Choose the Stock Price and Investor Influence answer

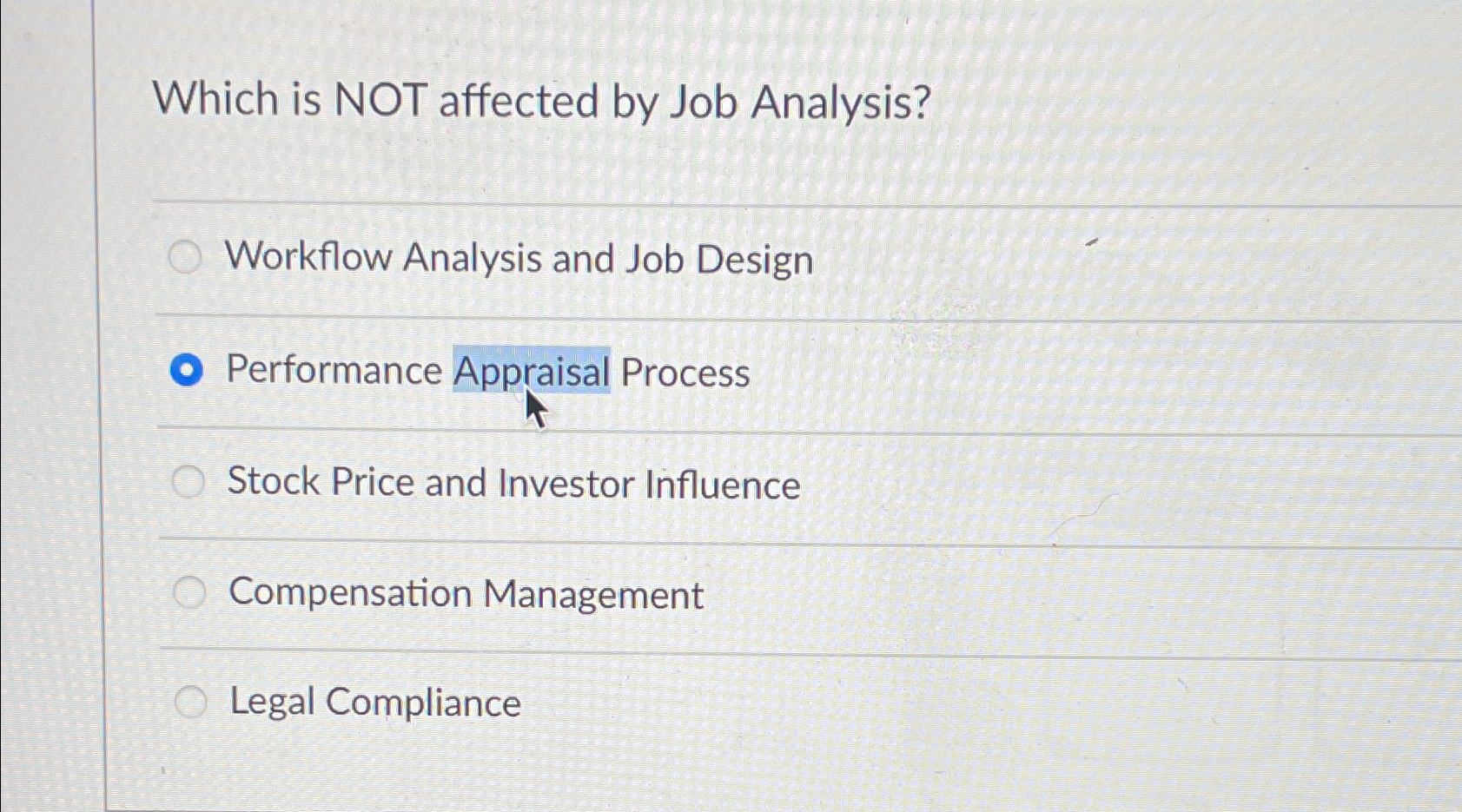coord(189,481)
